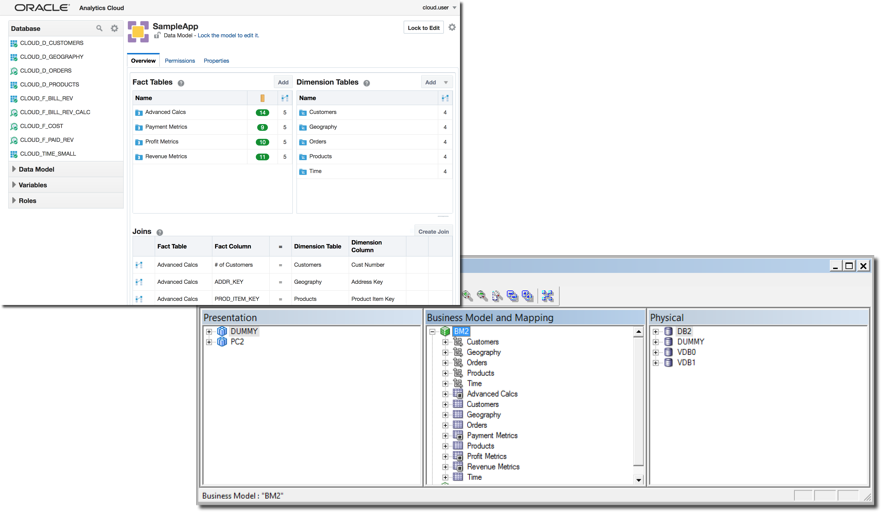Select CLOUD_D_ORDERS view icon in Database list

(x=14, y=71)
